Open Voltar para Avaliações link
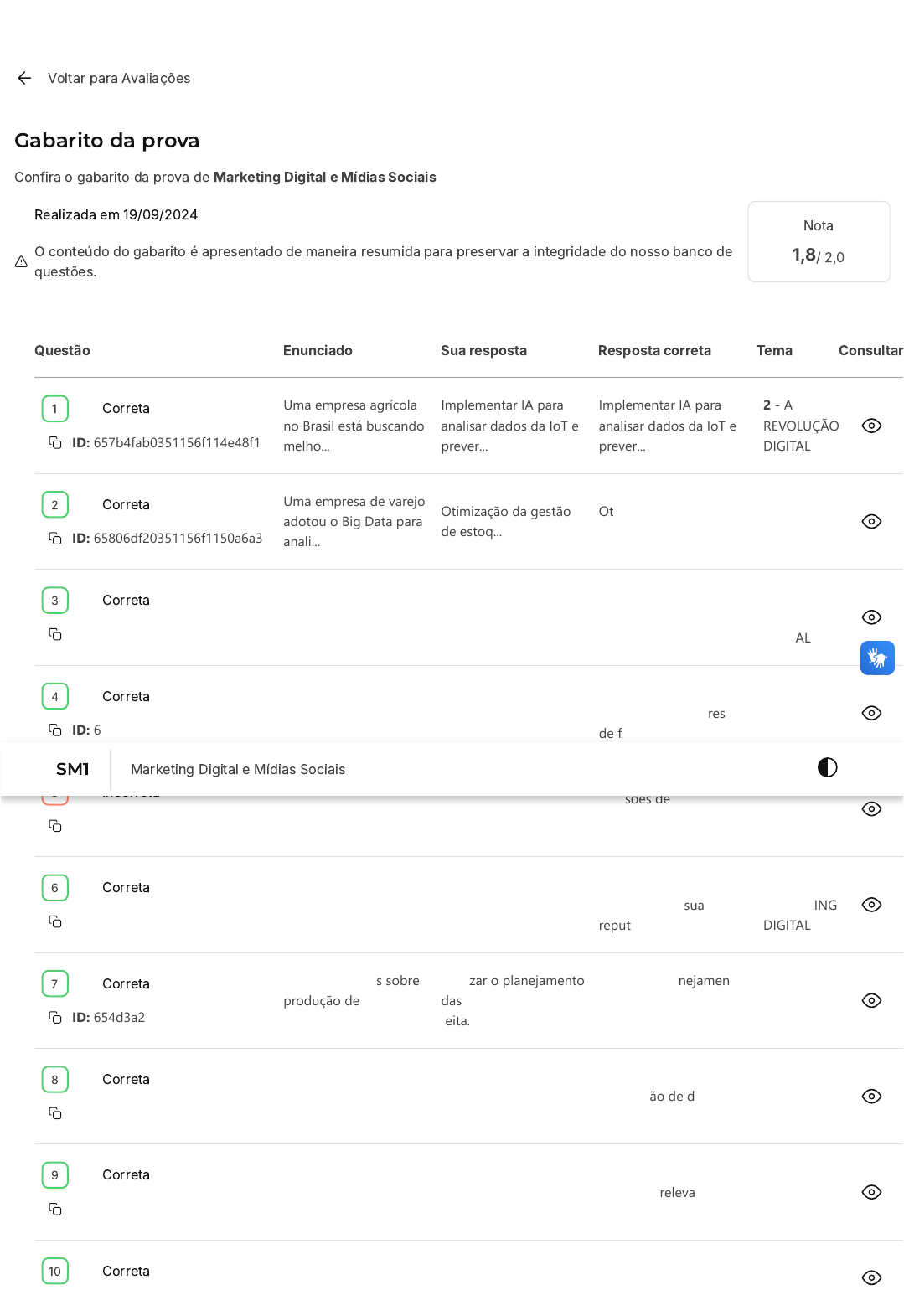The image size is (904, 1316). (x=119, y=78)
